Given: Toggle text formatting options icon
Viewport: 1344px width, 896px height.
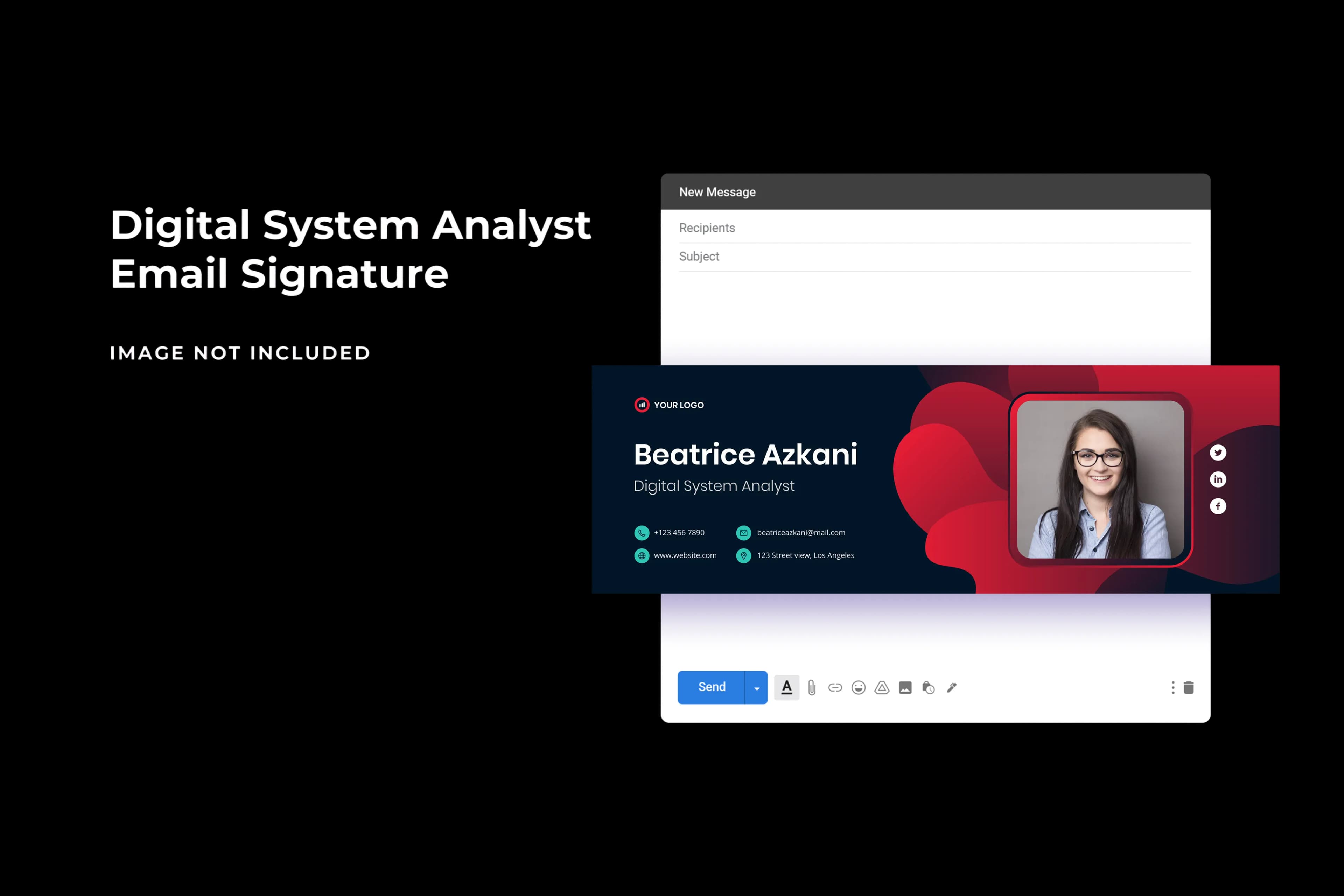Looking at the screenshot, I should [787, 687].
